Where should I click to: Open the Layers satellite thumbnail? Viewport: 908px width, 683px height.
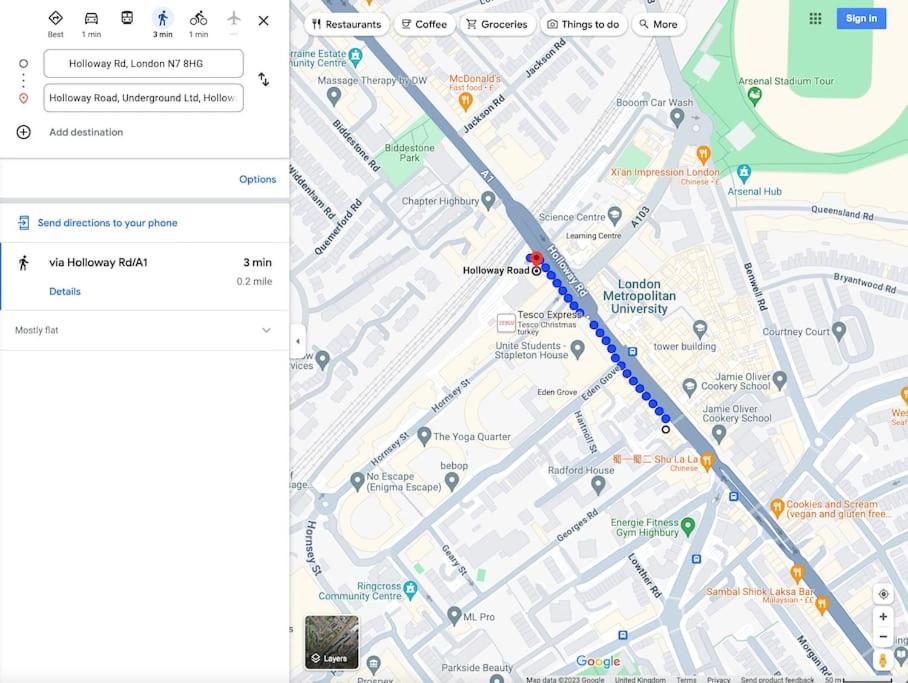pos(332,642)
